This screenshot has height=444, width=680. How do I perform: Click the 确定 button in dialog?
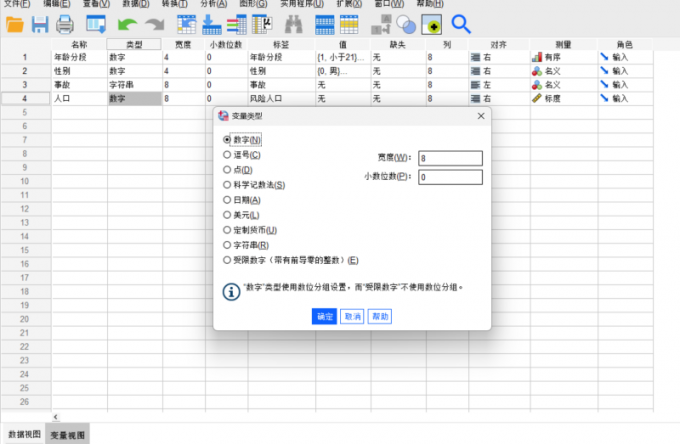click(x=324, y=317)
